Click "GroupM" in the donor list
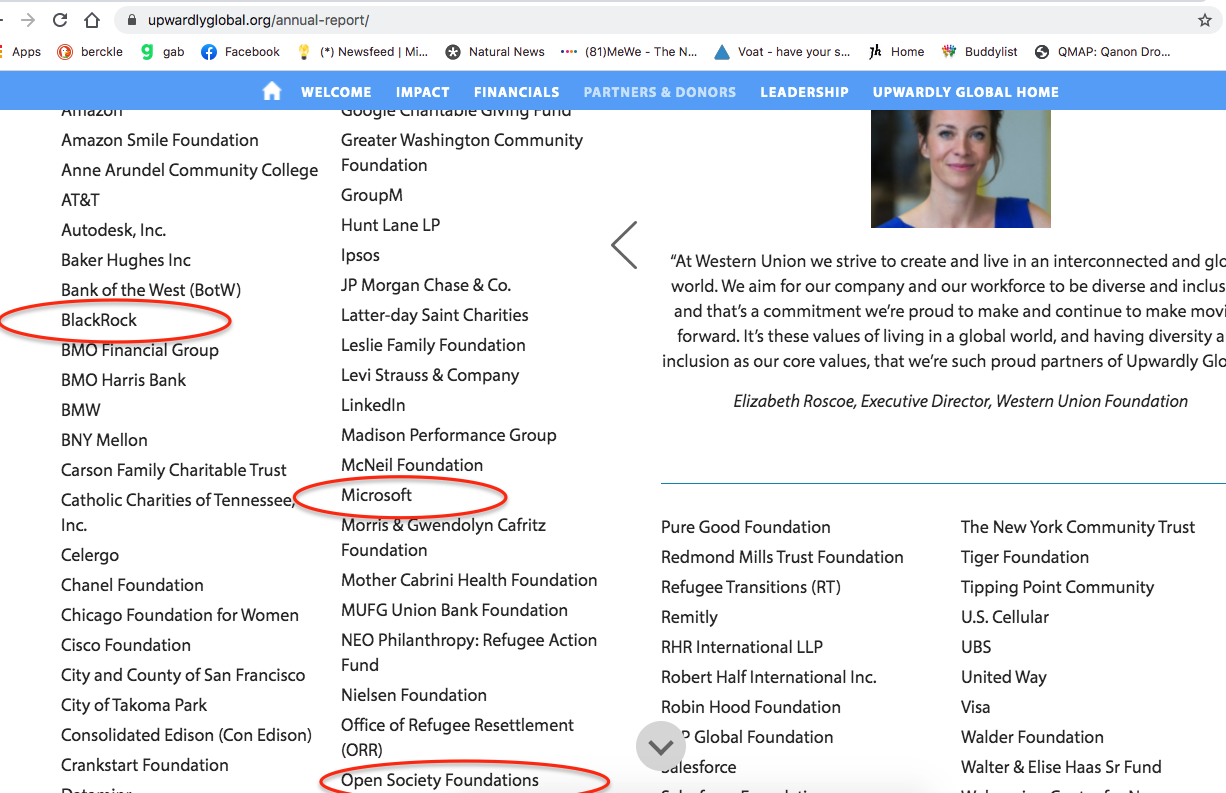1226x793 pixels. (372, 195)
